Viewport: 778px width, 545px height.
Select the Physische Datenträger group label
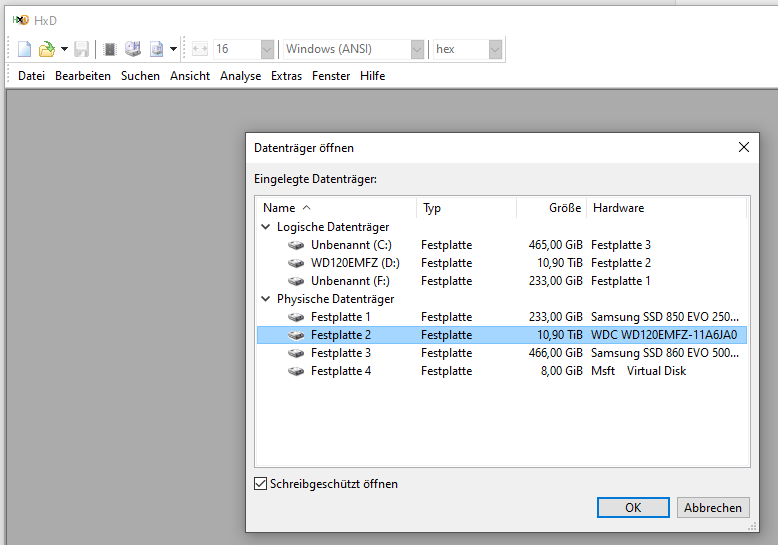click(335, 299)
